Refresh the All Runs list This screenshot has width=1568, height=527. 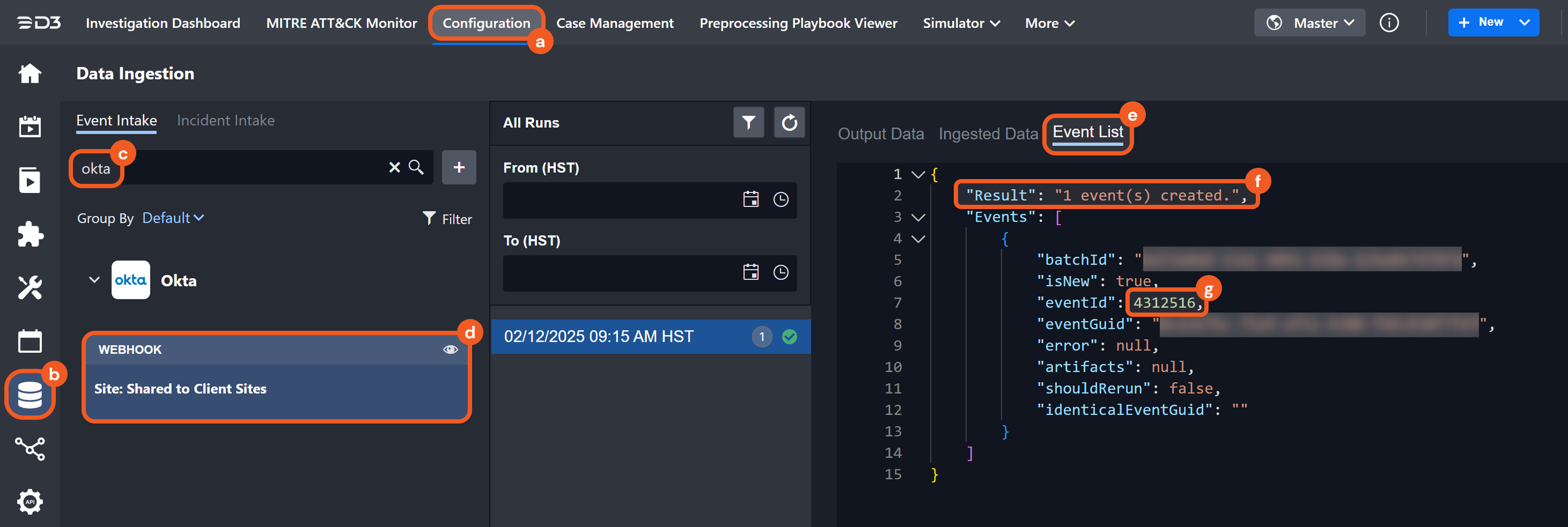point(789,123)
